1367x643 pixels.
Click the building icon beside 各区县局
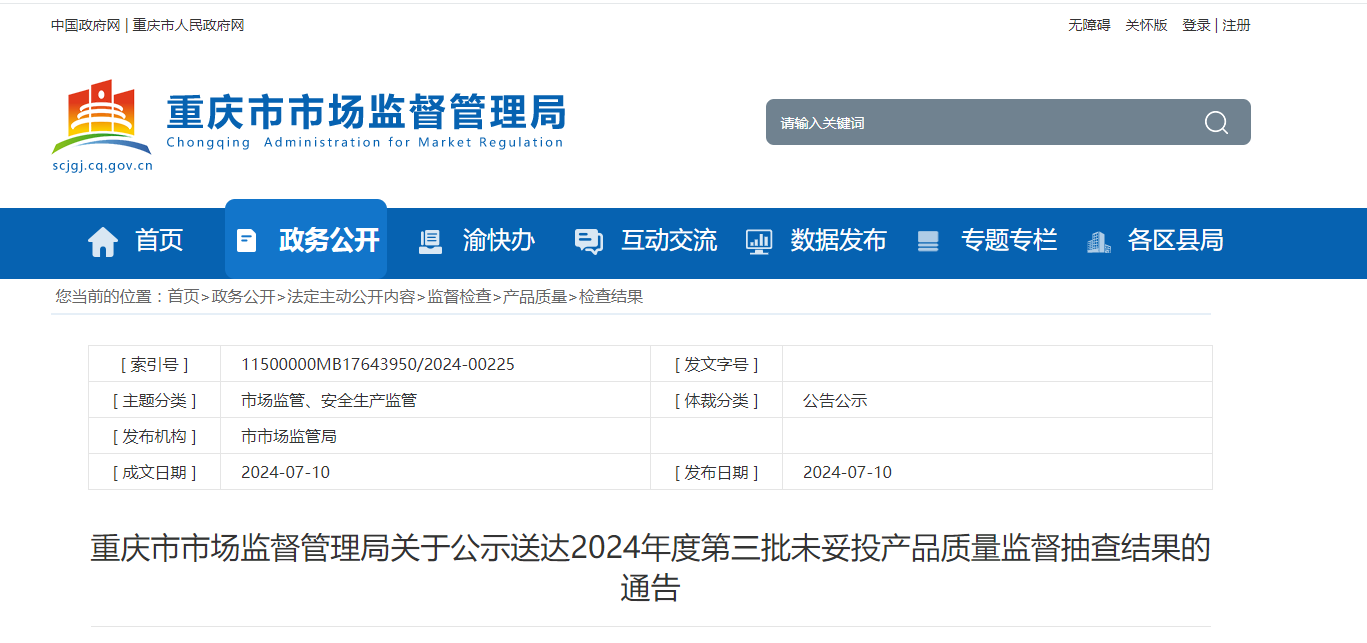(x=1098, y=241)
